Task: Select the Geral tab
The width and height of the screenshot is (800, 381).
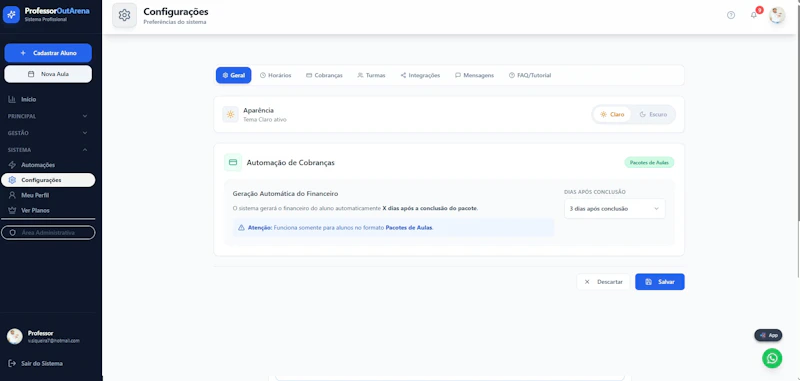Action: (233, 75)
